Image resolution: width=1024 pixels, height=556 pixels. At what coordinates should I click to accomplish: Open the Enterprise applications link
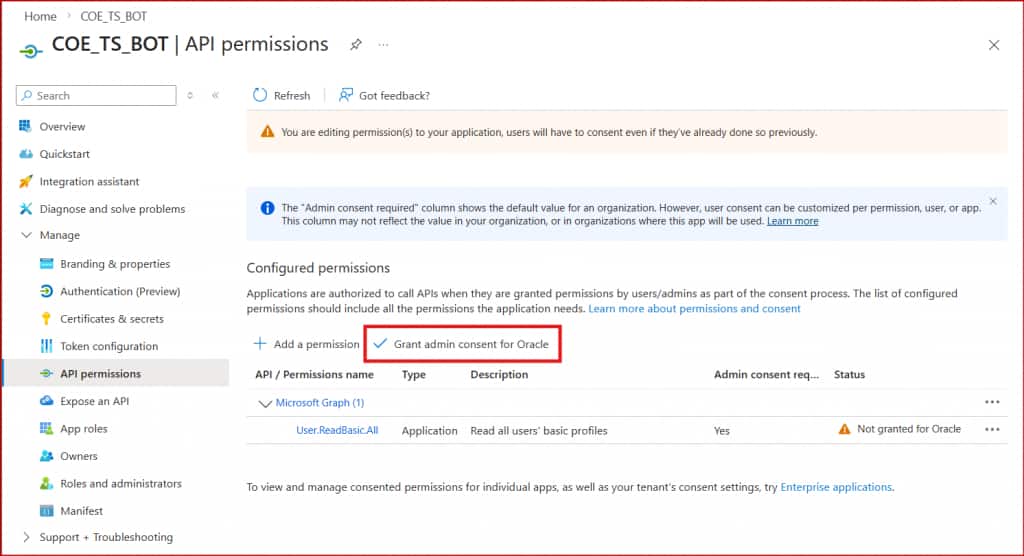tap(835, 487)
